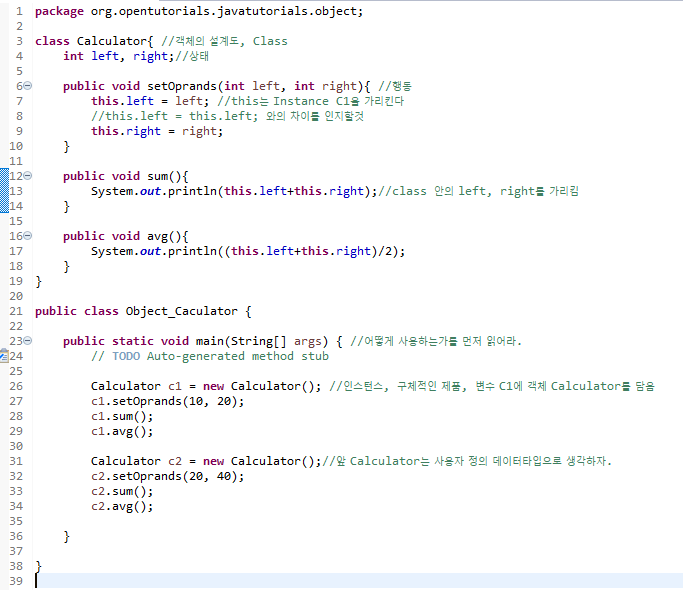Collapse the sum() method fold toggle
This screenshot has height=590, width=683.
(x=27, y=176)
